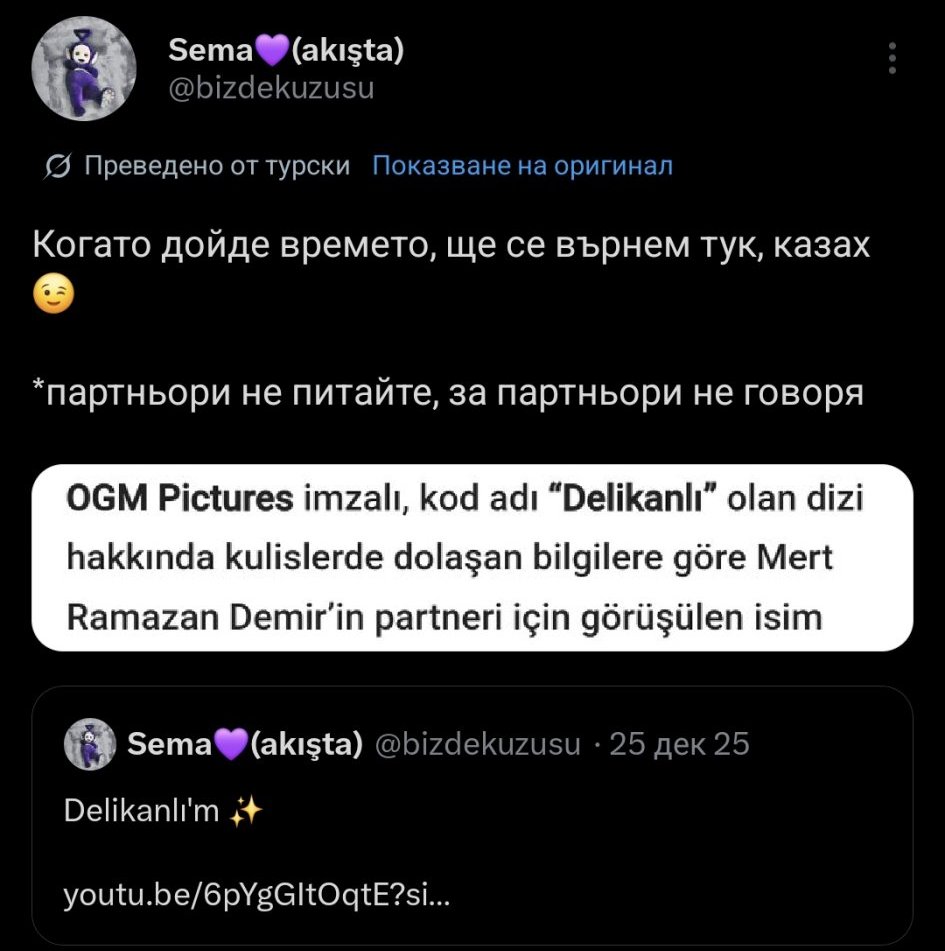
Task: Click the Delikanlı'm quoted tweet text
Action: pyautogui.click(x=141, y=813)
